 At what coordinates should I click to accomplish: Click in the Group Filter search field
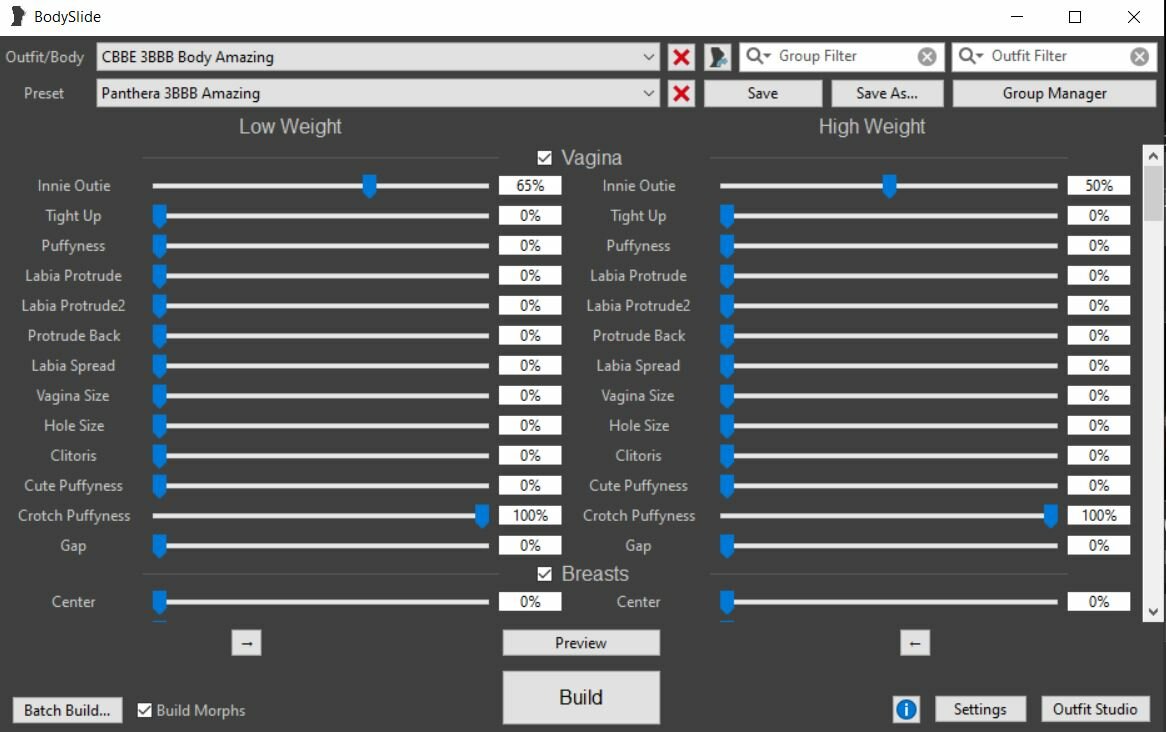(x=844, y=57)
